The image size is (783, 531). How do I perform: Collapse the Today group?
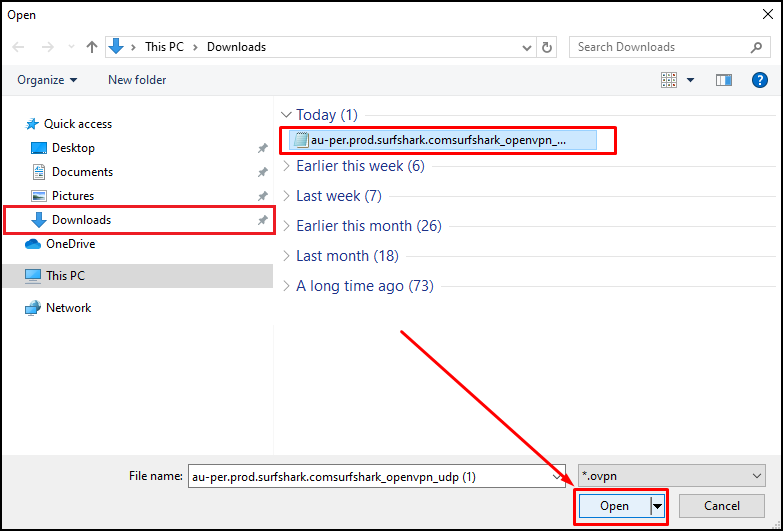(287, 115)
